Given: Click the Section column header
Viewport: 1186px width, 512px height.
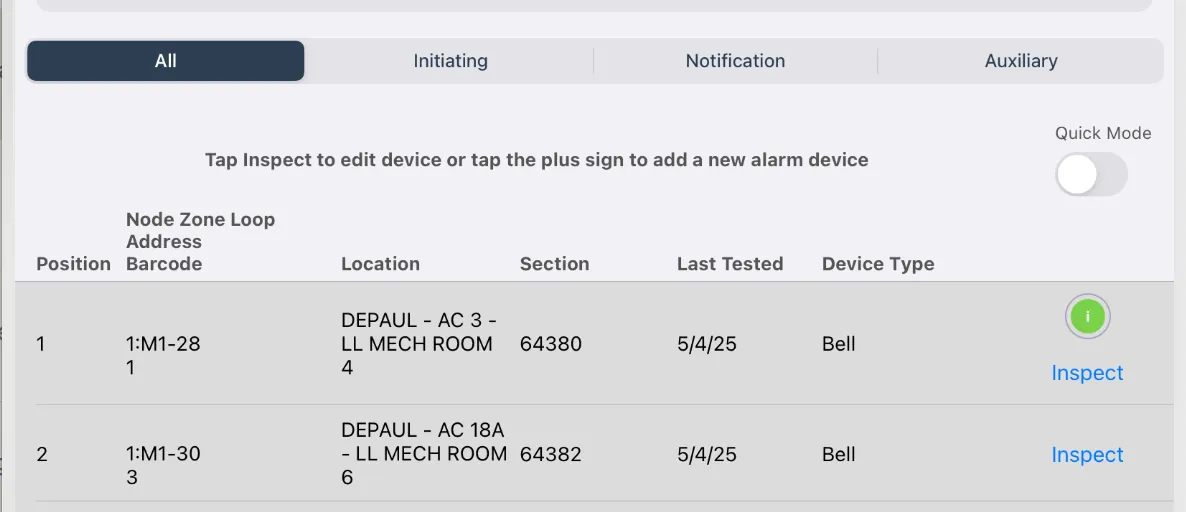Looking at the screenshot, I should coord(554,264).
